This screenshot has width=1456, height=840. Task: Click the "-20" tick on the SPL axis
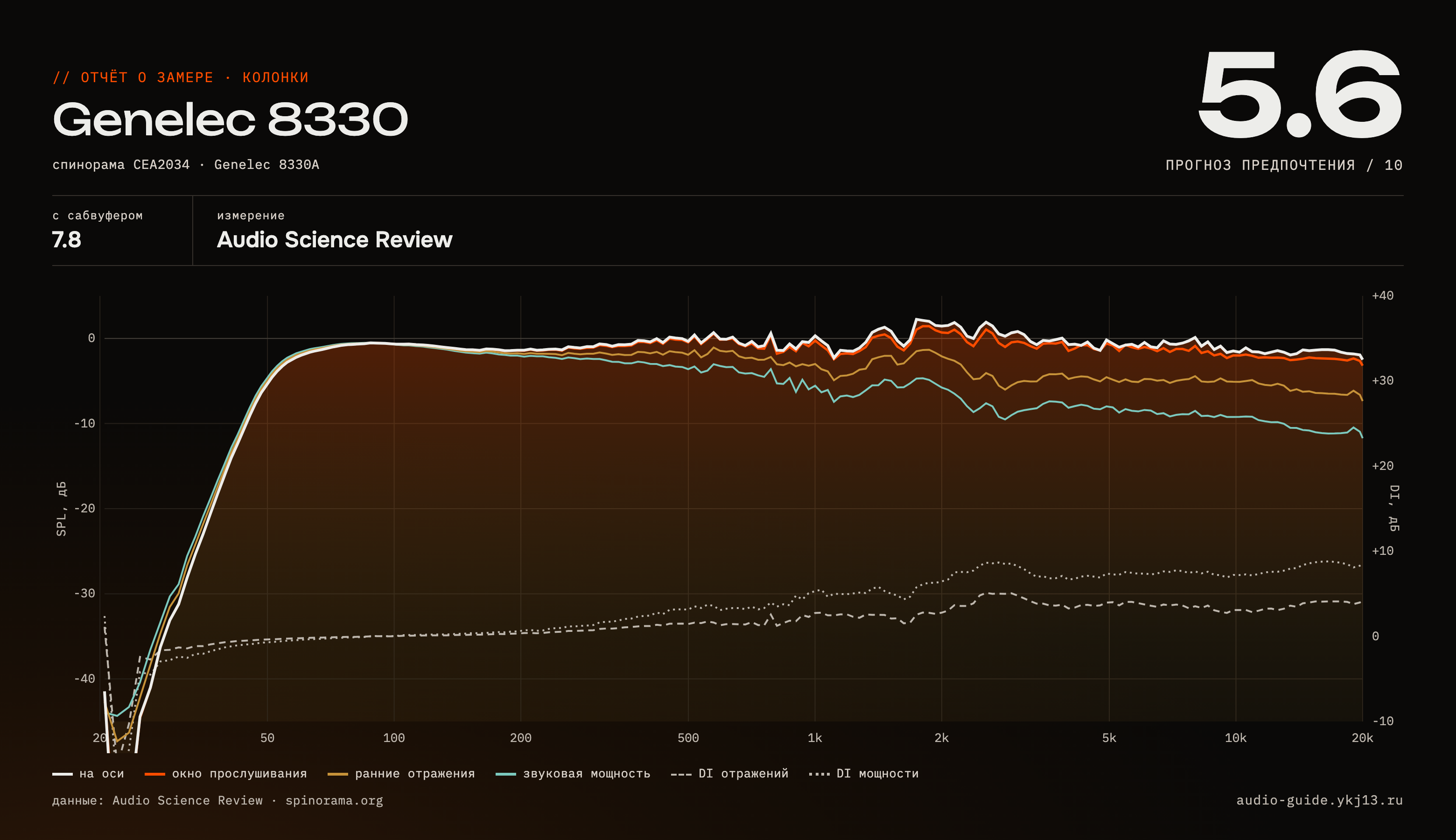84,508
